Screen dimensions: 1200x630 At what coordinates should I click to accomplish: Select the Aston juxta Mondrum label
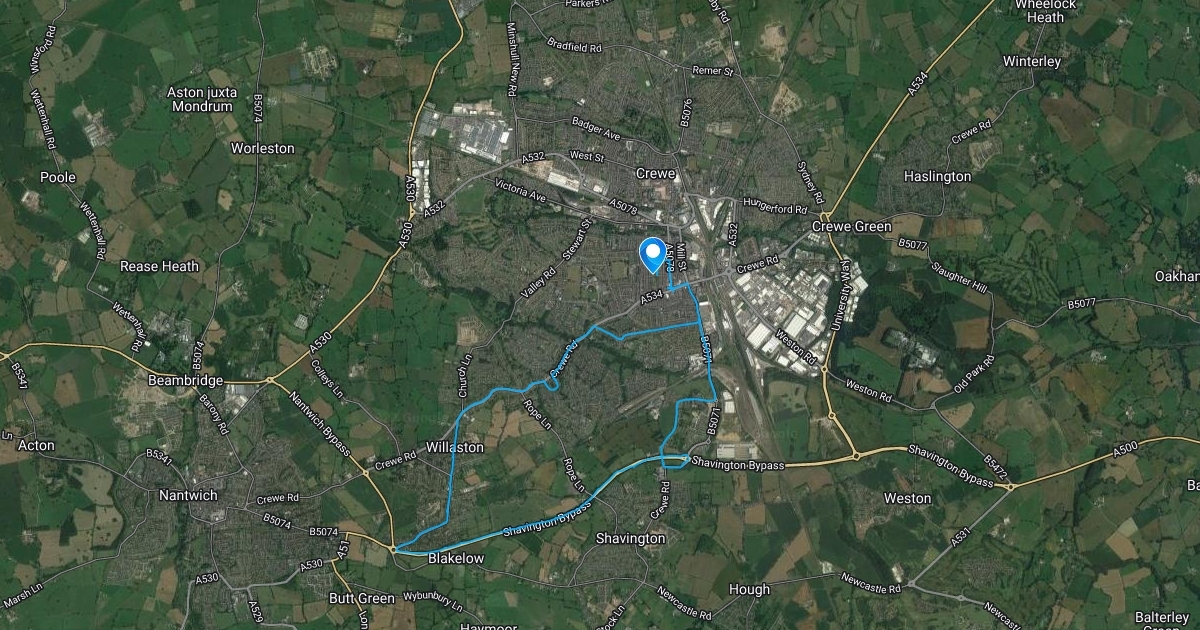pos(202,98)
